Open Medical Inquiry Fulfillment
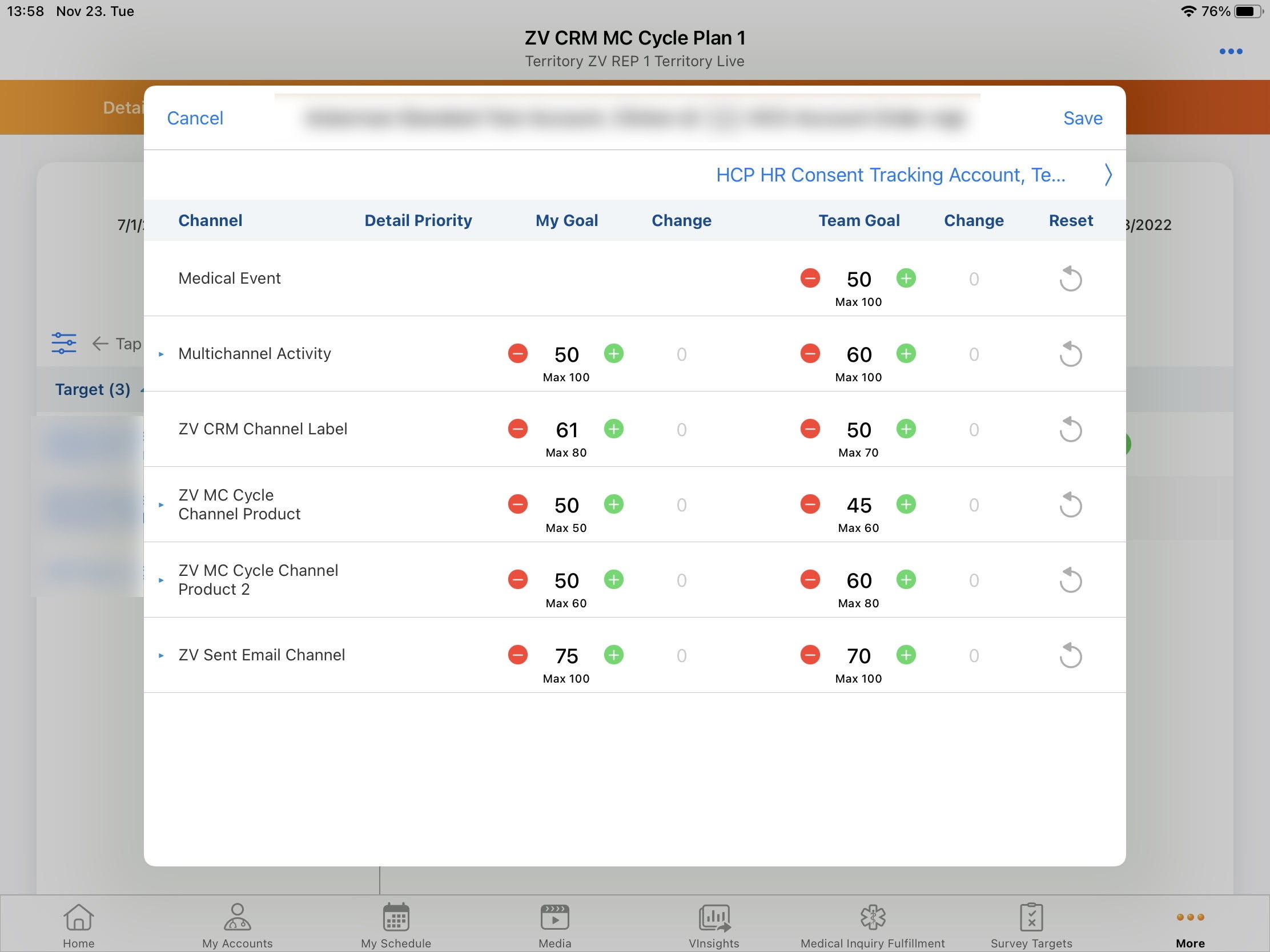This screenshot has width=1270, height=952. [872, 925]
